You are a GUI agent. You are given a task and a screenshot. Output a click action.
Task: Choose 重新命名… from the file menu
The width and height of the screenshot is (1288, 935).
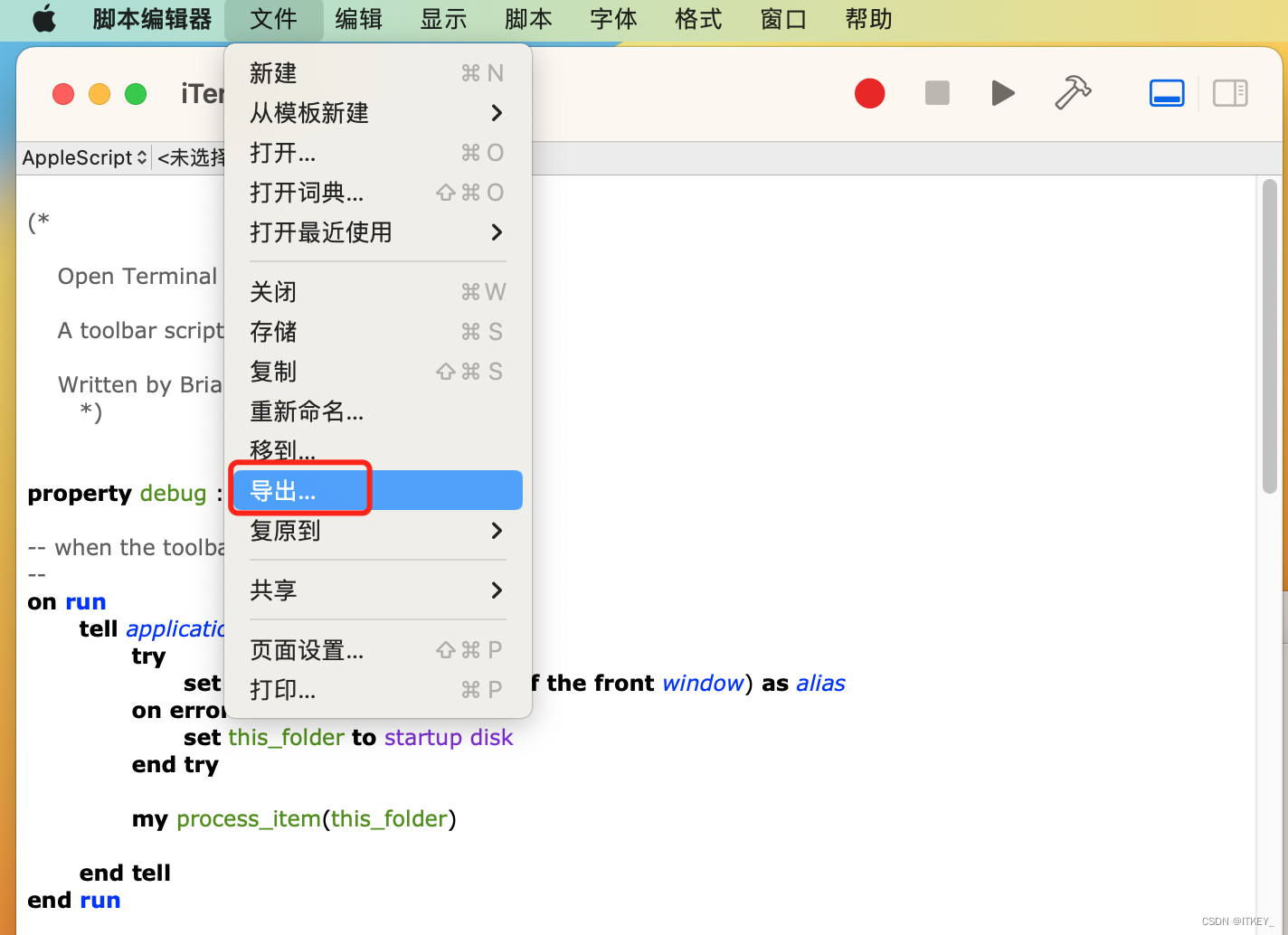377,411
